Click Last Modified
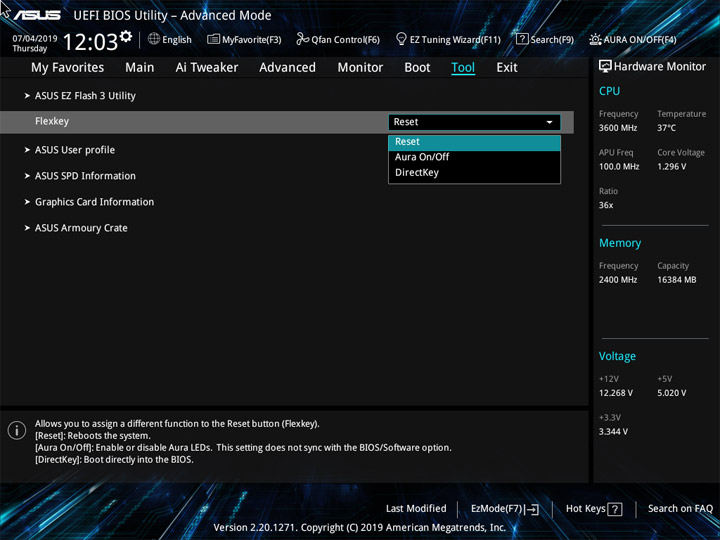720x540 pixels. 416,509
